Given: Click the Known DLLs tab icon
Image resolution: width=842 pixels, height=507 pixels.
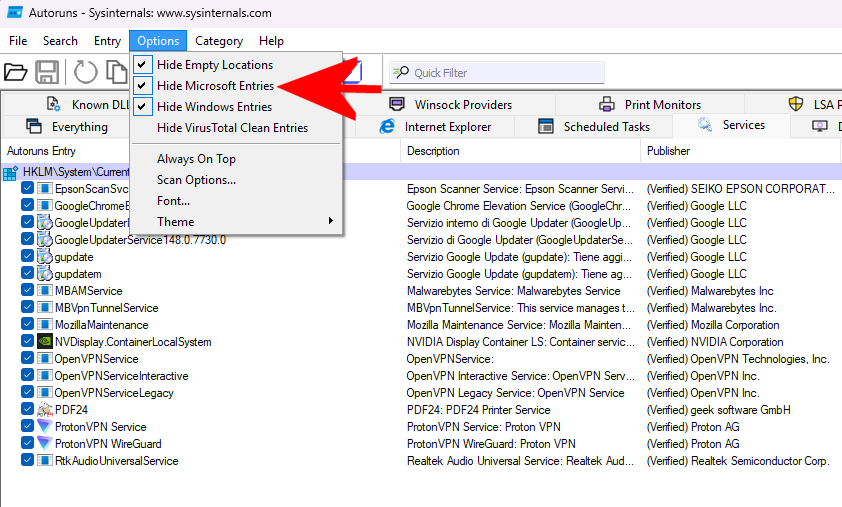Looking at the screenshot, I should click(54, 104).
